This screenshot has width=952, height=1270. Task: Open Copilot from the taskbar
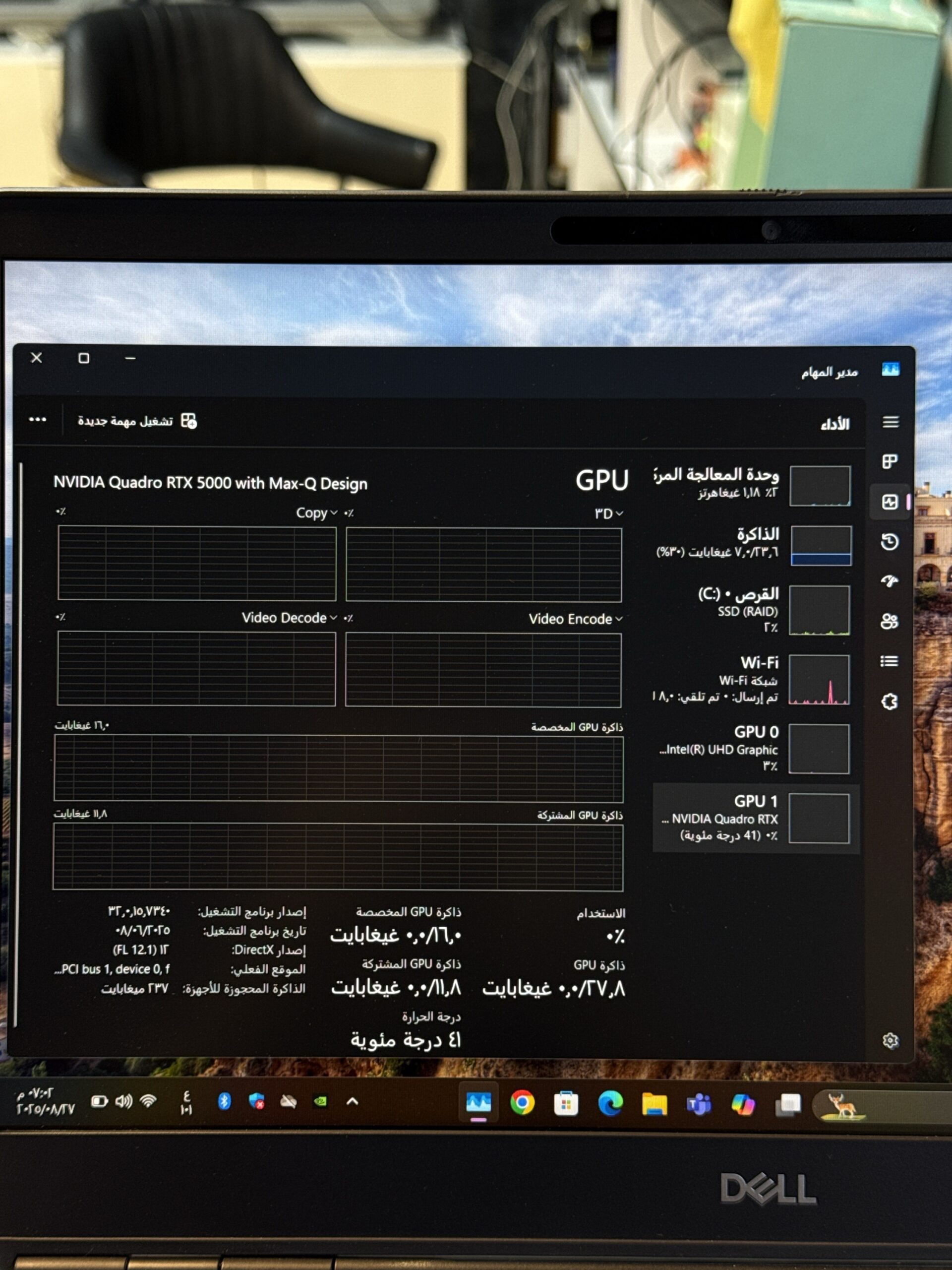coord(743,1104)
